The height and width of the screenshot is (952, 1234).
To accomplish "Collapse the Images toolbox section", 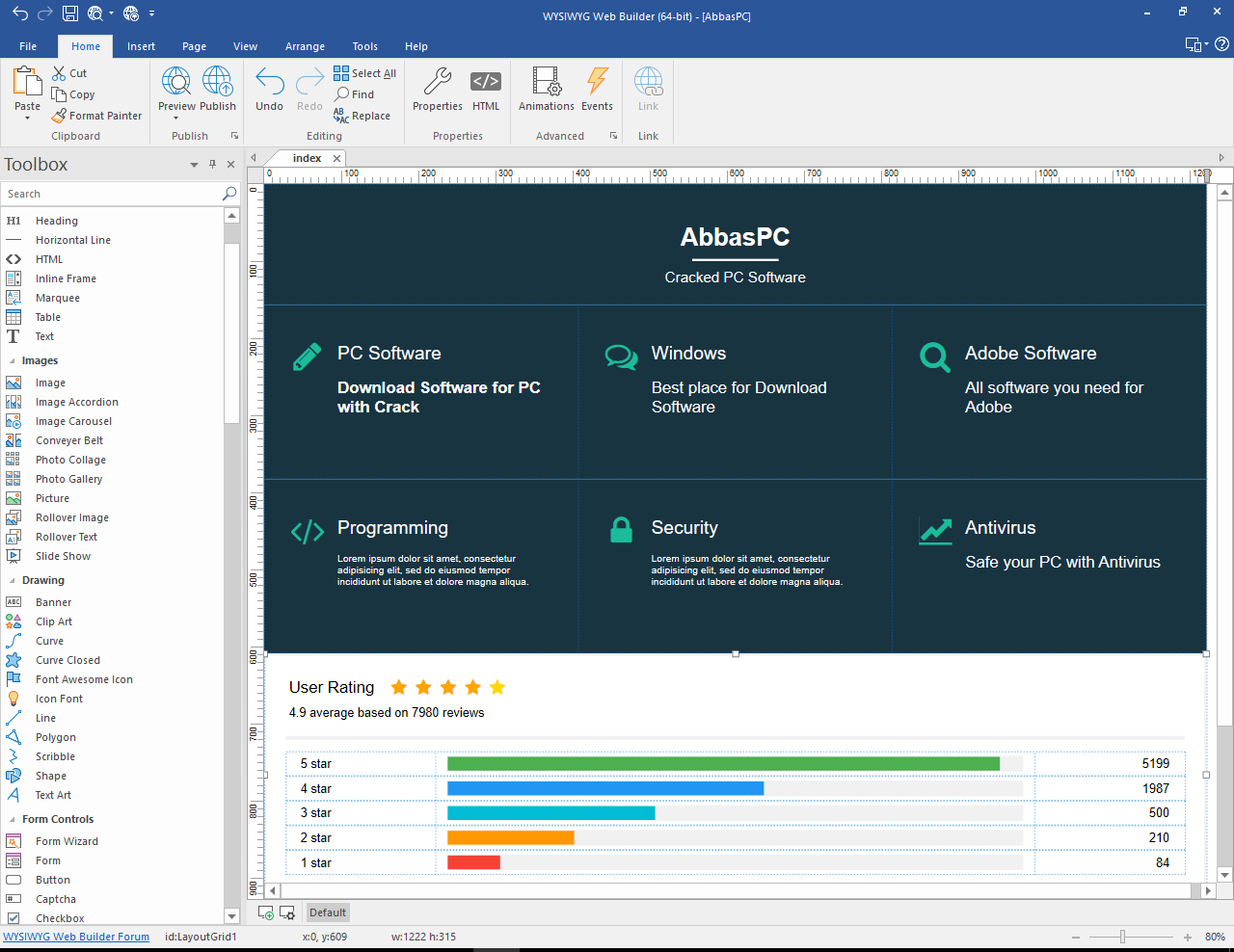I will 13,361.
